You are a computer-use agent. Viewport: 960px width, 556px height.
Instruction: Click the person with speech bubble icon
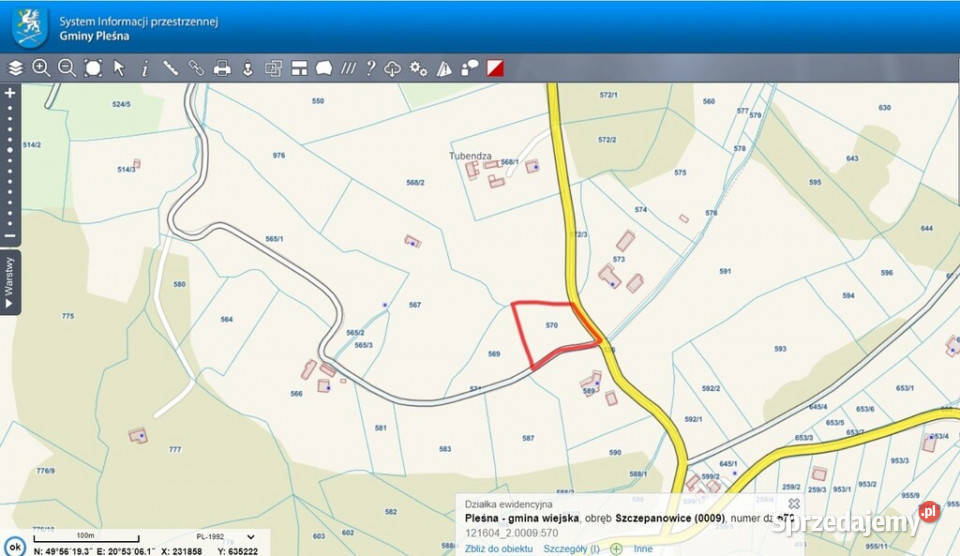(x=470, y=68)
